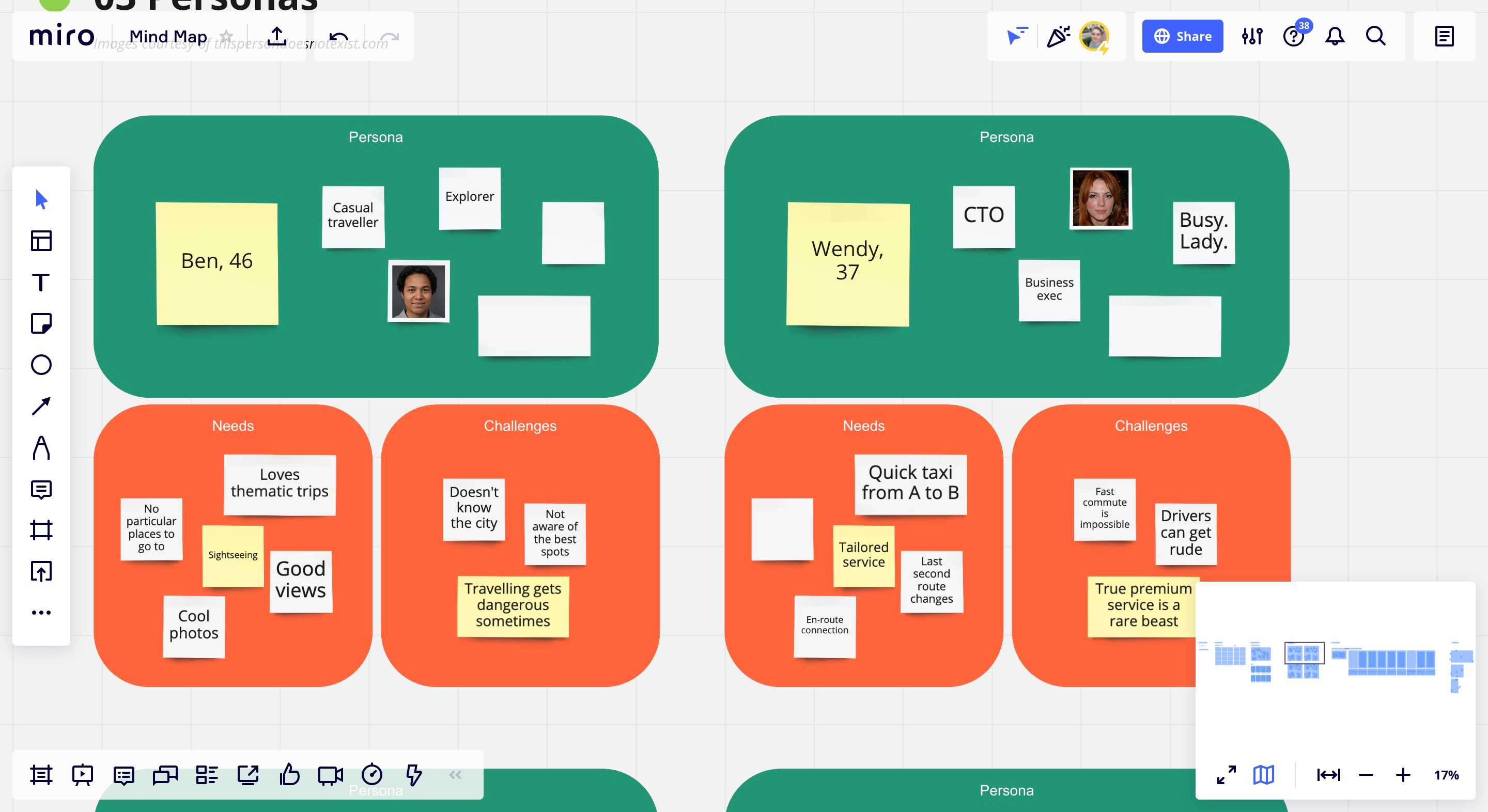Open the Mind Map board title
The height and width of the screenshot is (812, 1488).
tap(167, 36)
